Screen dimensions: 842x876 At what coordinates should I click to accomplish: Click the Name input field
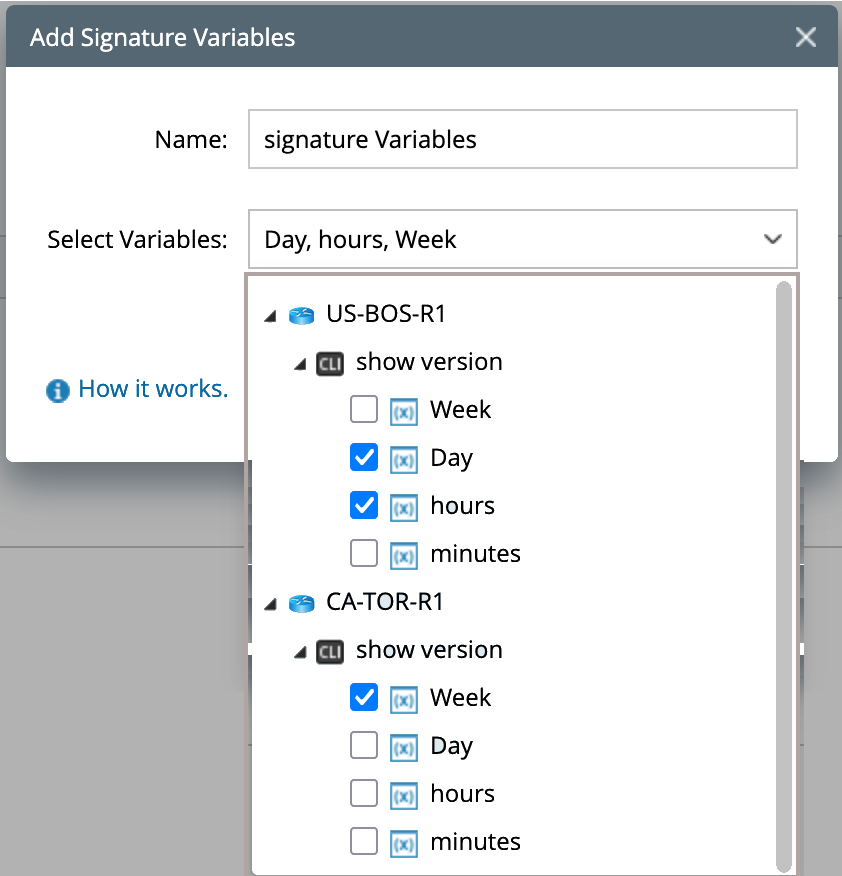pyautogui.click(x=522, y=140)
